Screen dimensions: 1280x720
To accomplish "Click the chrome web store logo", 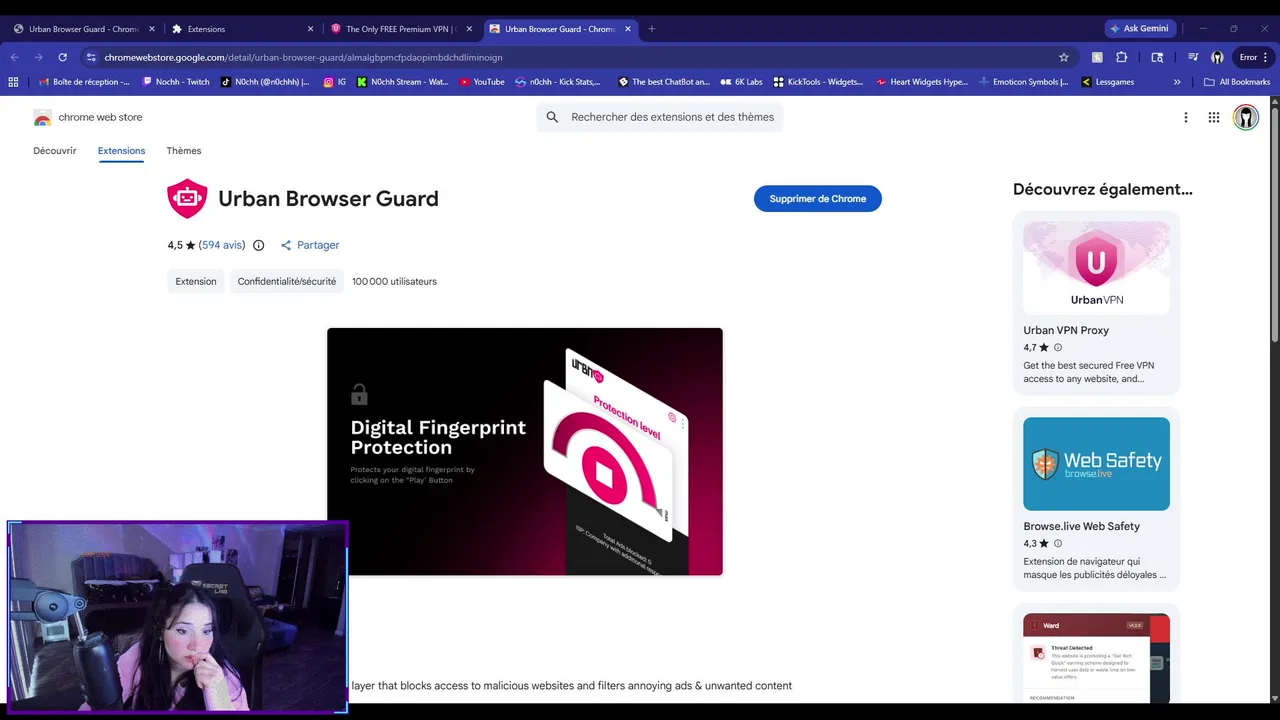I will click(88, 117).
